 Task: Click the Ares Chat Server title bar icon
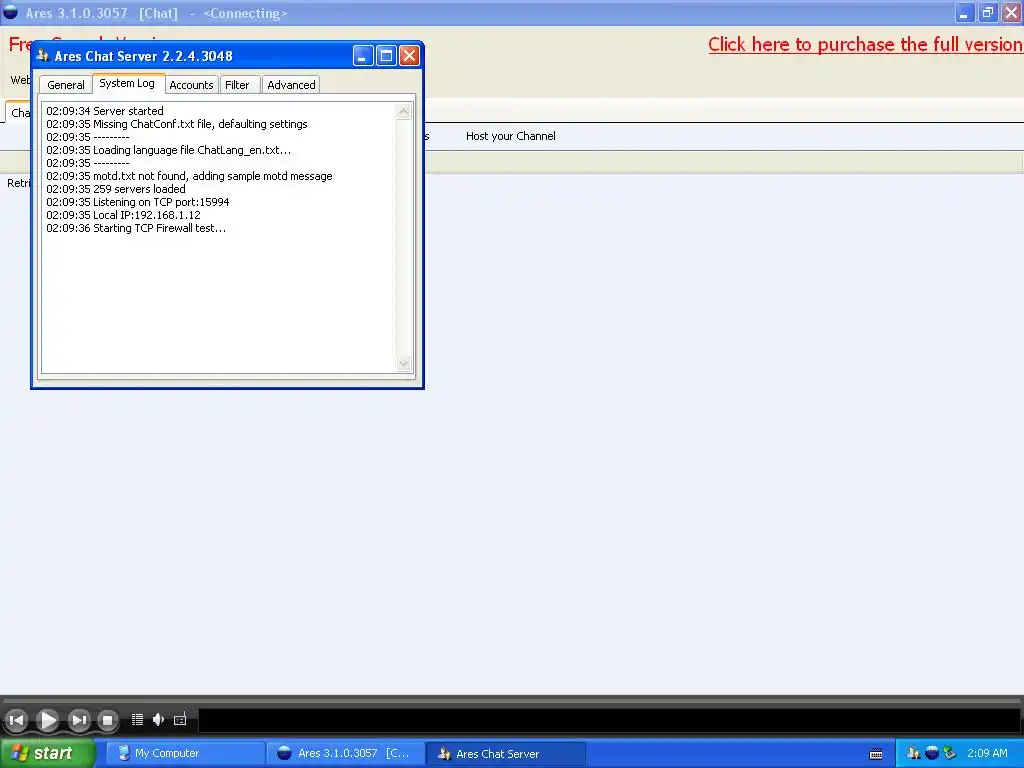43,56
